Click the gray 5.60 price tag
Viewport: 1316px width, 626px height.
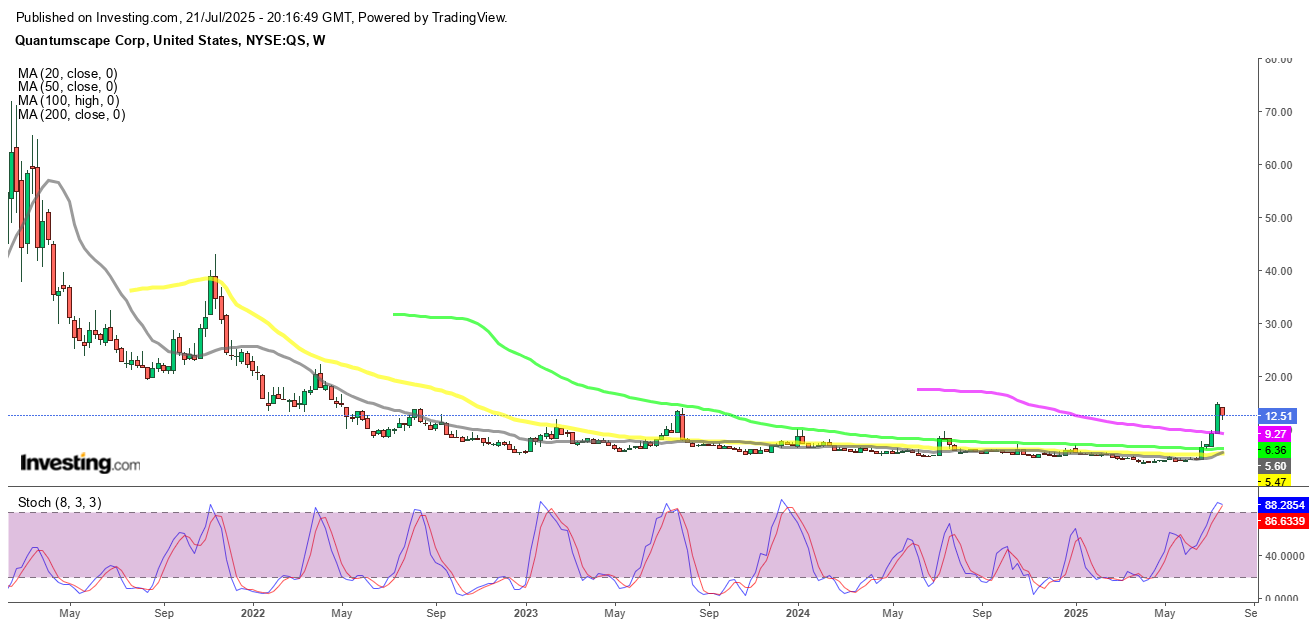[x=1276, y=466]
